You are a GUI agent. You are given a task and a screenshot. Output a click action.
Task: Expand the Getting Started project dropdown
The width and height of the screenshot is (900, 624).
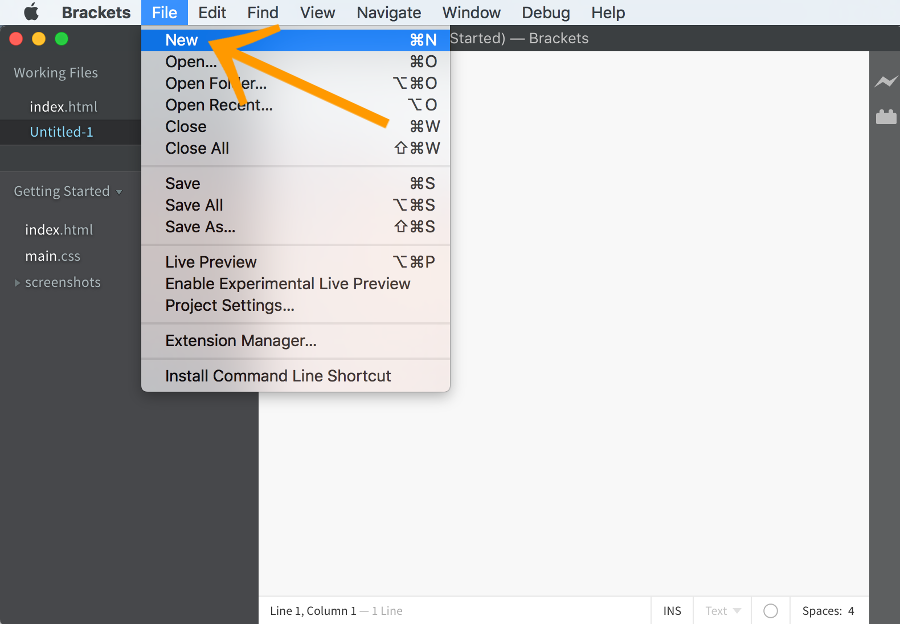coord(68,191)
